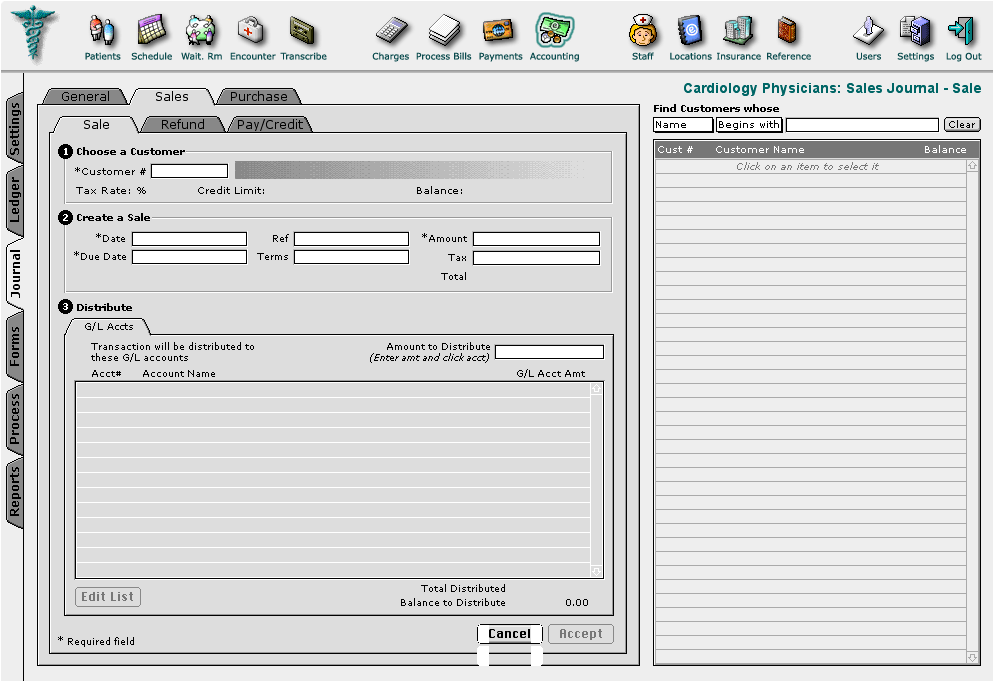The image size is (993, 681).
Task: Click the Tax input field
Action: pyautogui.click(x=536, y=258)
